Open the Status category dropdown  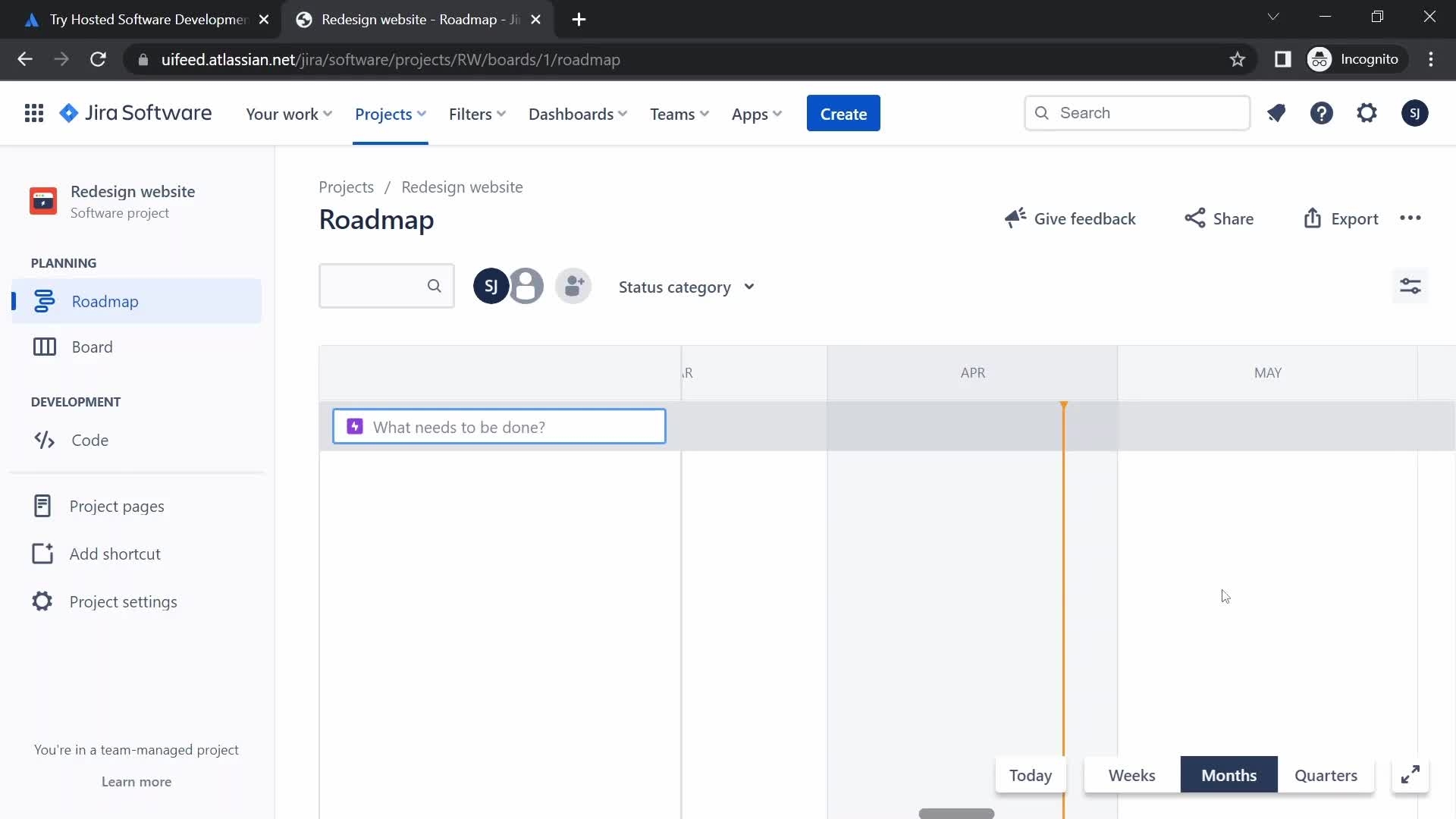point(686,287)
